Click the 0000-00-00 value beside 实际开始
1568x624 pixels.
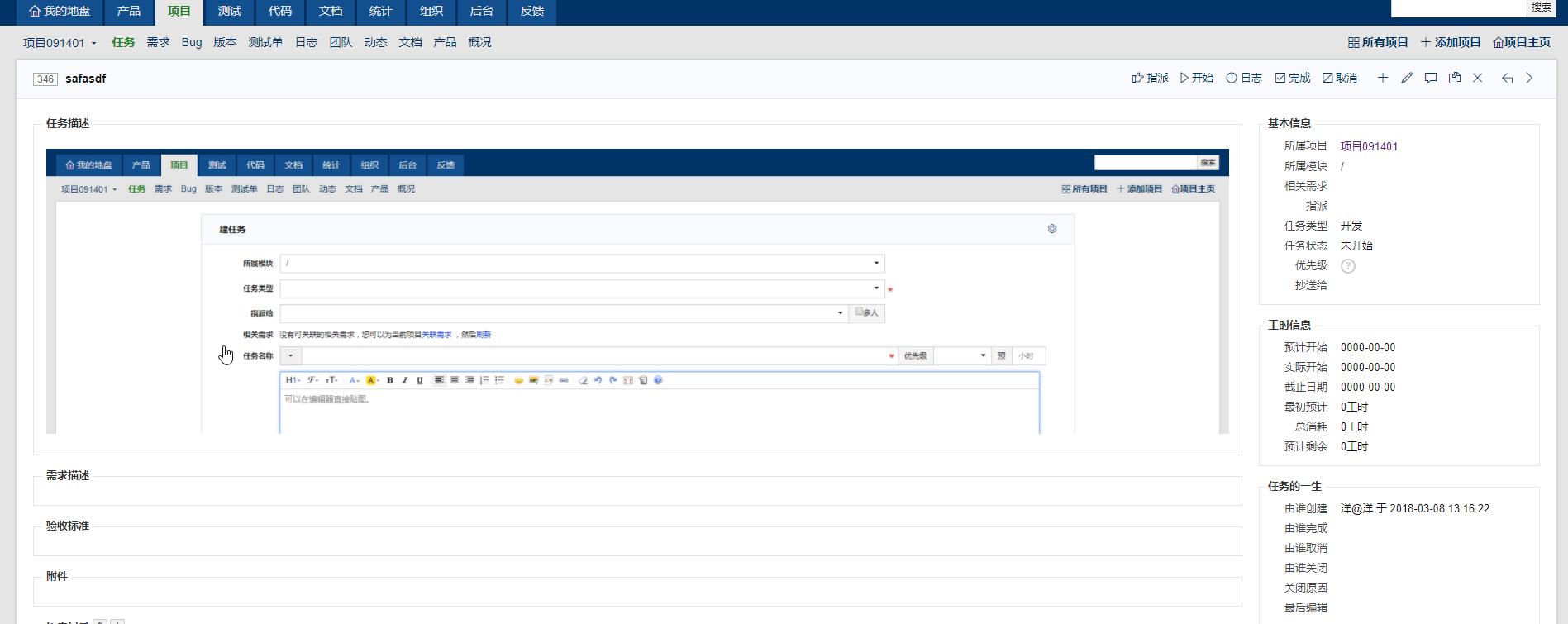coord(1368,367)
